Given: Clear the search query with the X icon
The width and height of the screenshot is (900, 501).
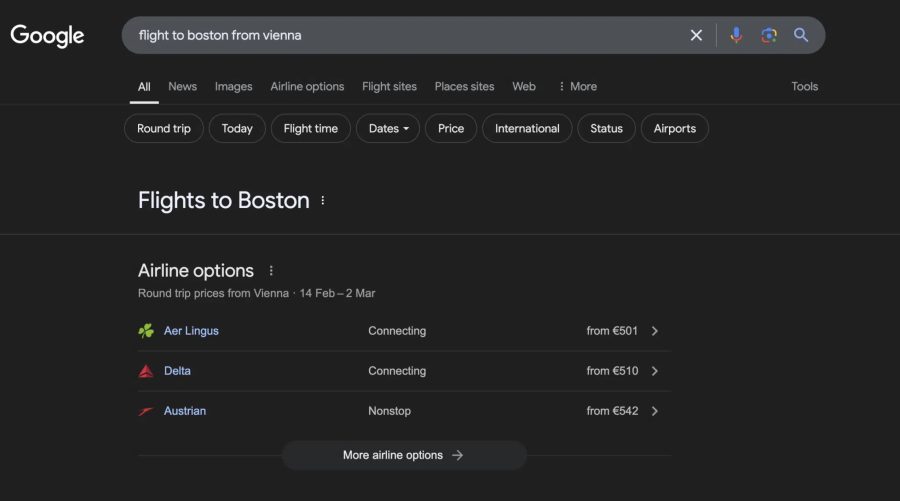Looking at the screenshot, I should (696, 36).
